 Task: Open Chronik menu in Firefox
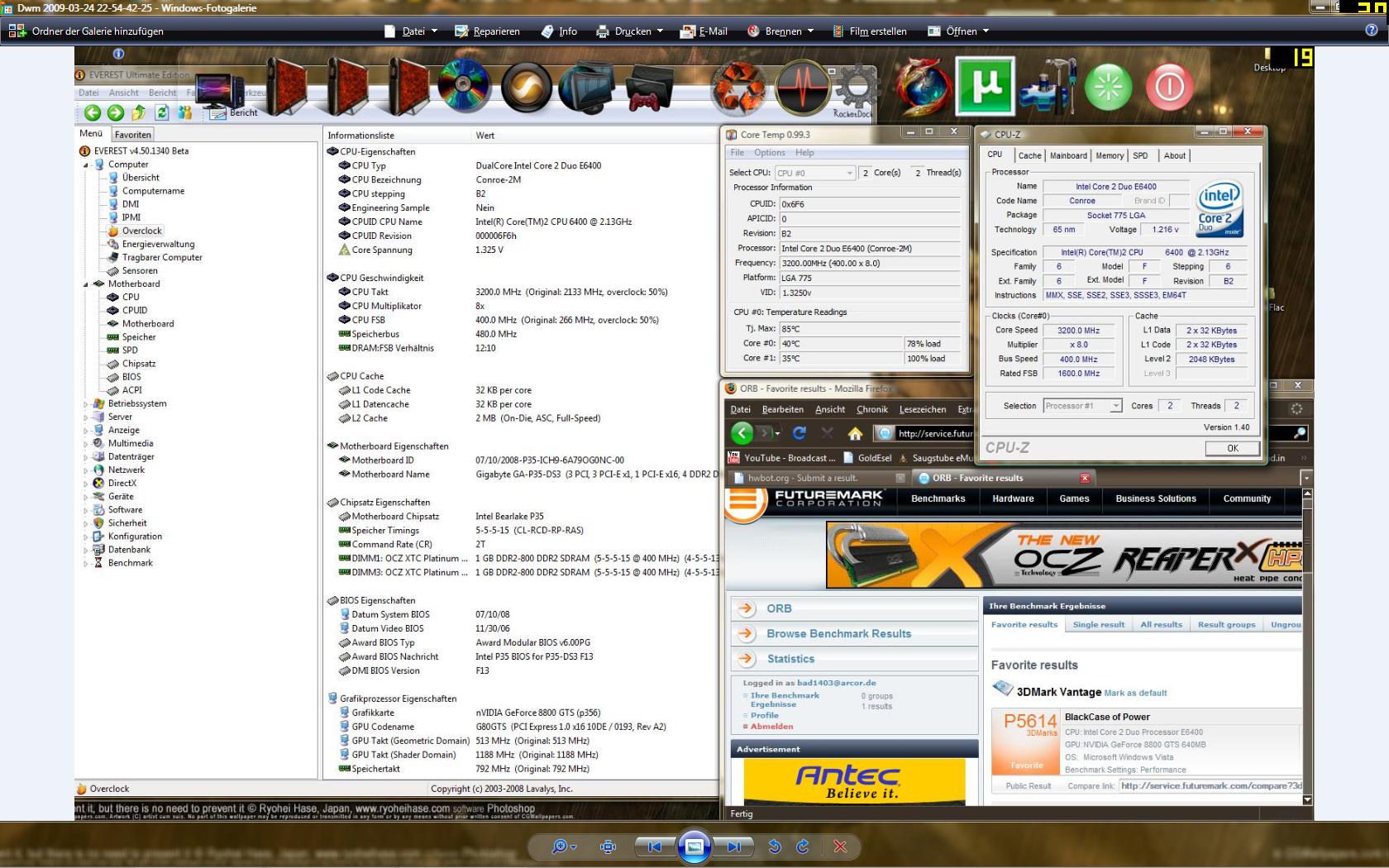click(x=871, y=409)
